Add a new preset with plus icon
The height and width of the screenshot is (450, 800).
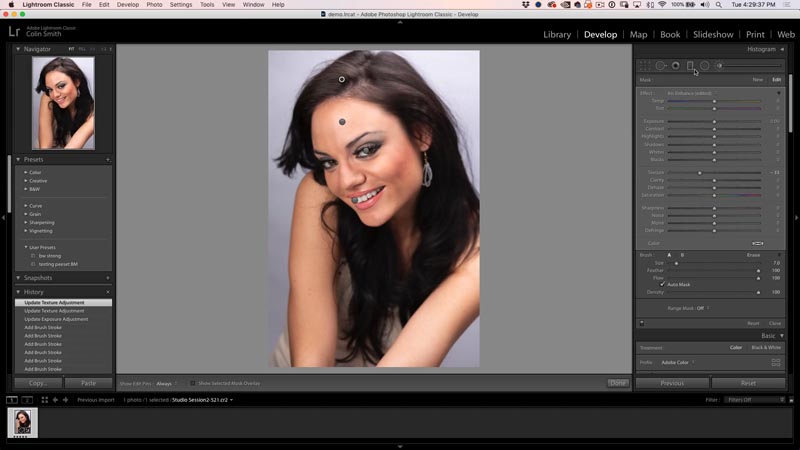(x=108, y=159)
